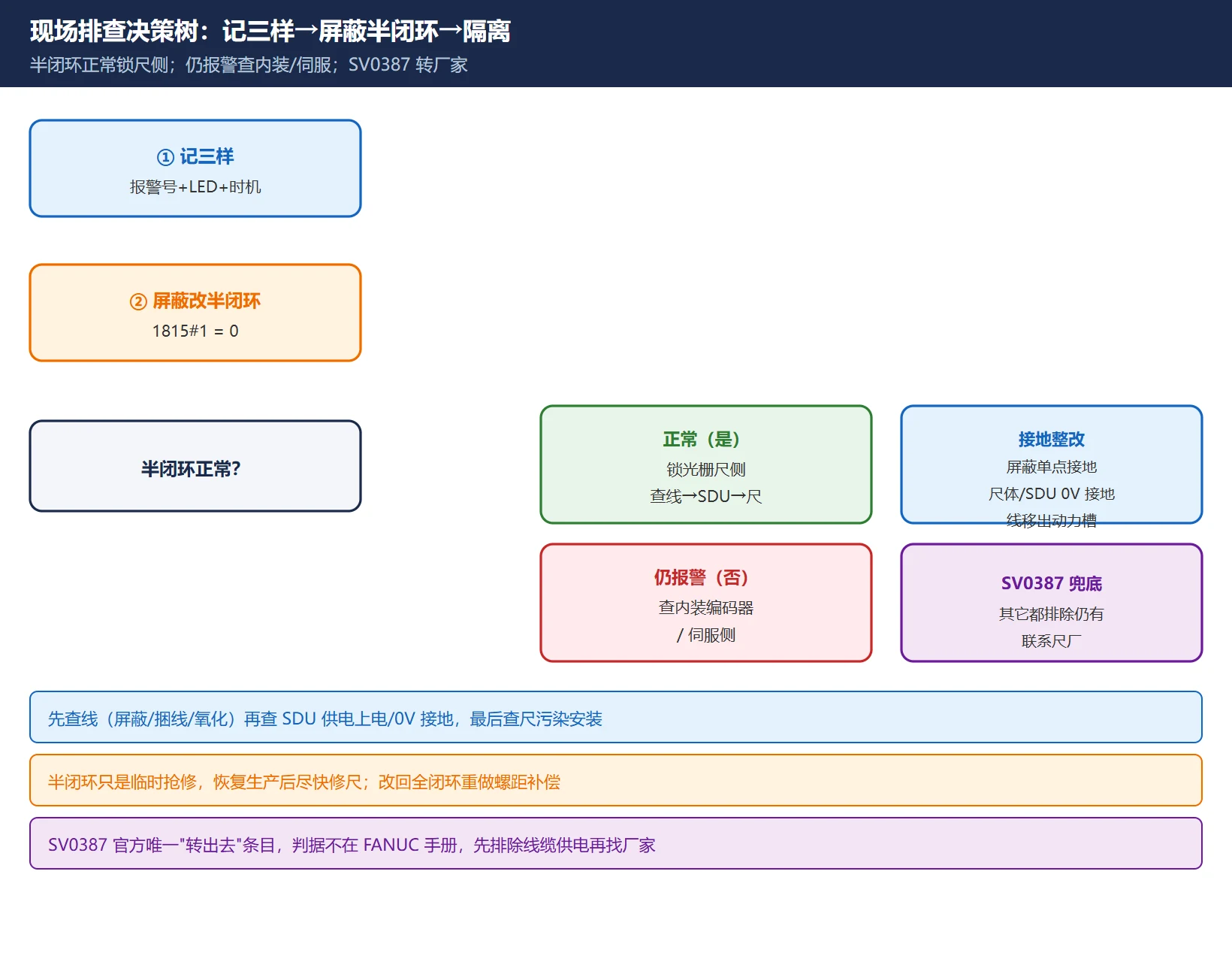Click the line "/ 伺服侧"
The width and height of the screenshot is (1232, 962).
pos(706,635)
